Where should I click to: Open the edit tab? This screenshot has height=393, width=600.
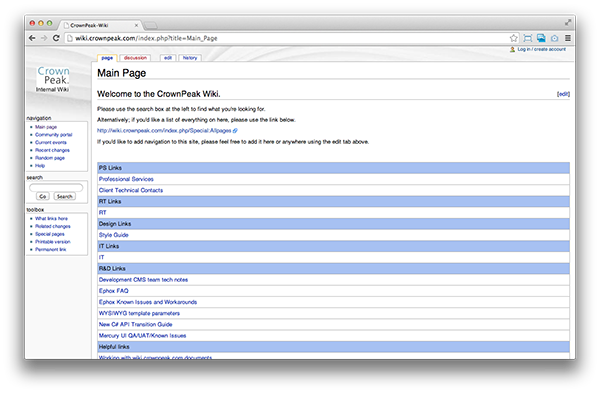[x=168, y=58]
